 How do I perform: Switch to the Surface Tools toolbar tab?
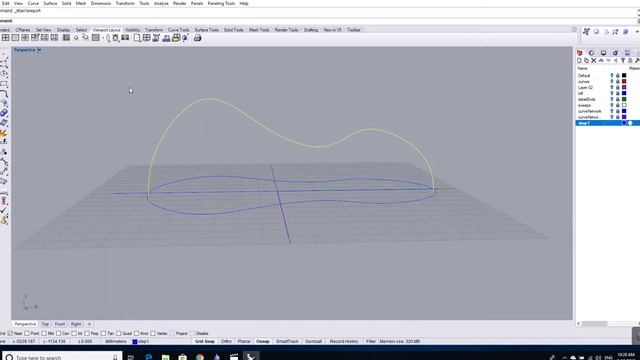(x=206, y=30)
